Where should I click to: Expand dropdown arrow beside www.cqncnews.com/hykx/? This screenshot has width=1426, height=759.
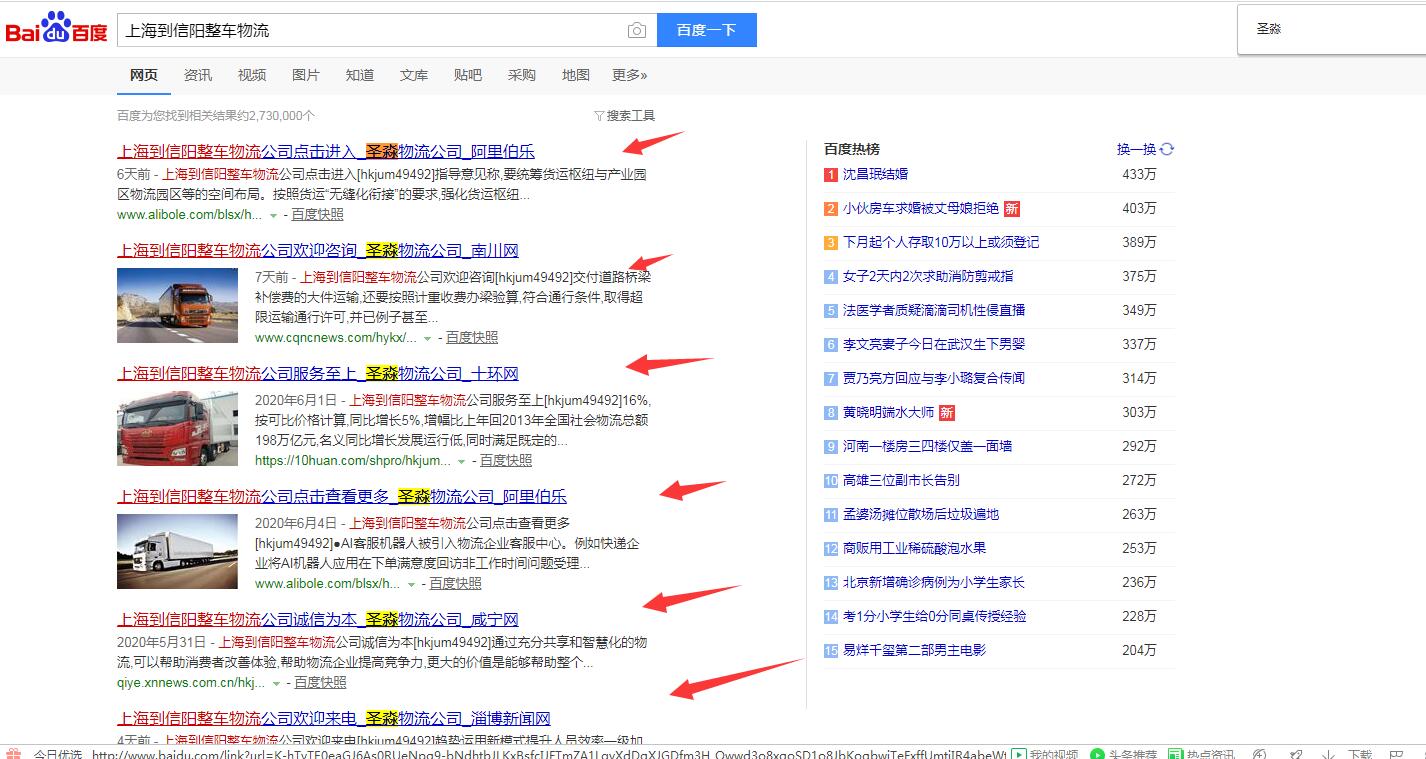(427, 339)
